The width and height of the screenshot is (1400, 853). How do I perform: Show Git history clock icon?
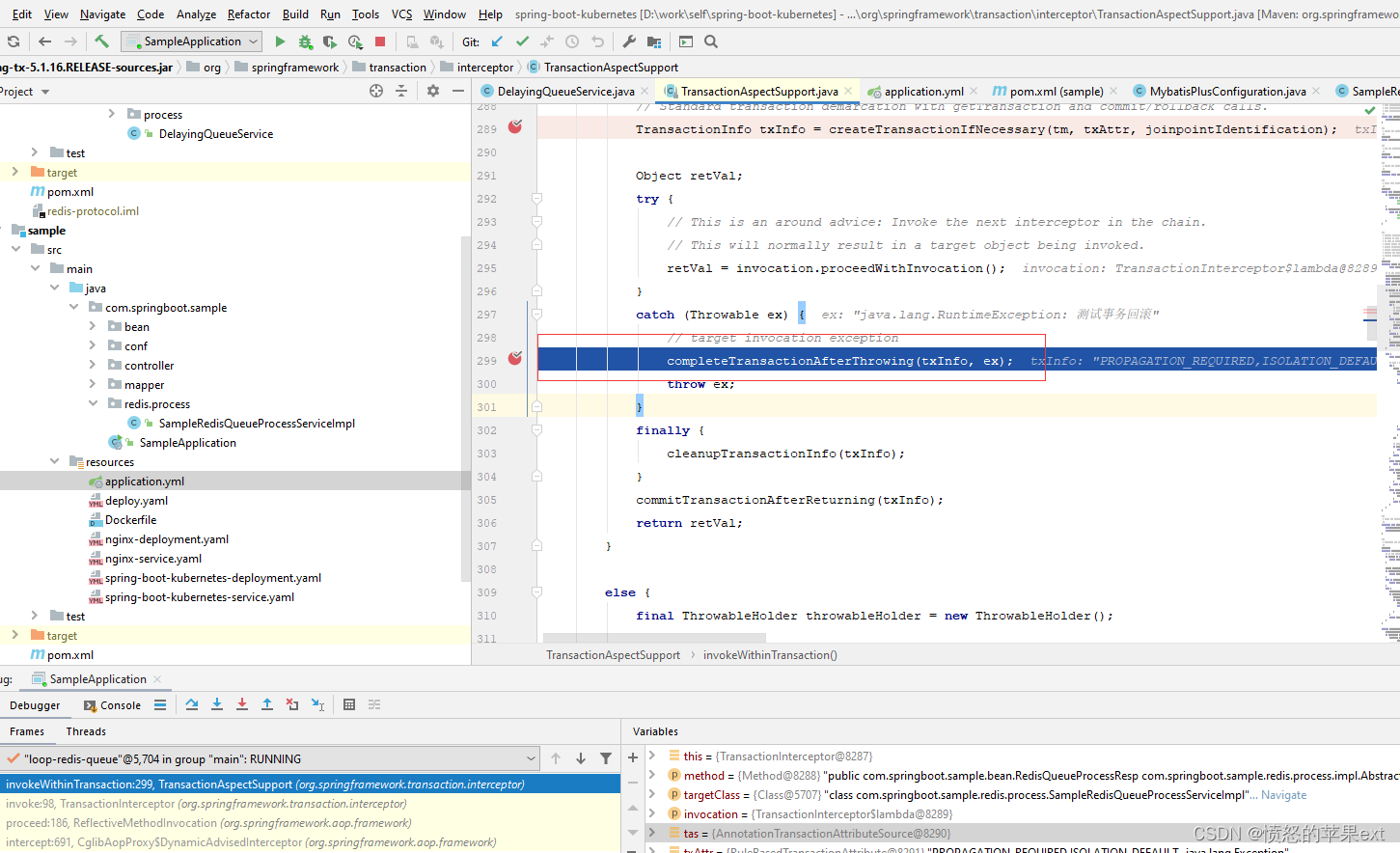[x=572, y=41]
